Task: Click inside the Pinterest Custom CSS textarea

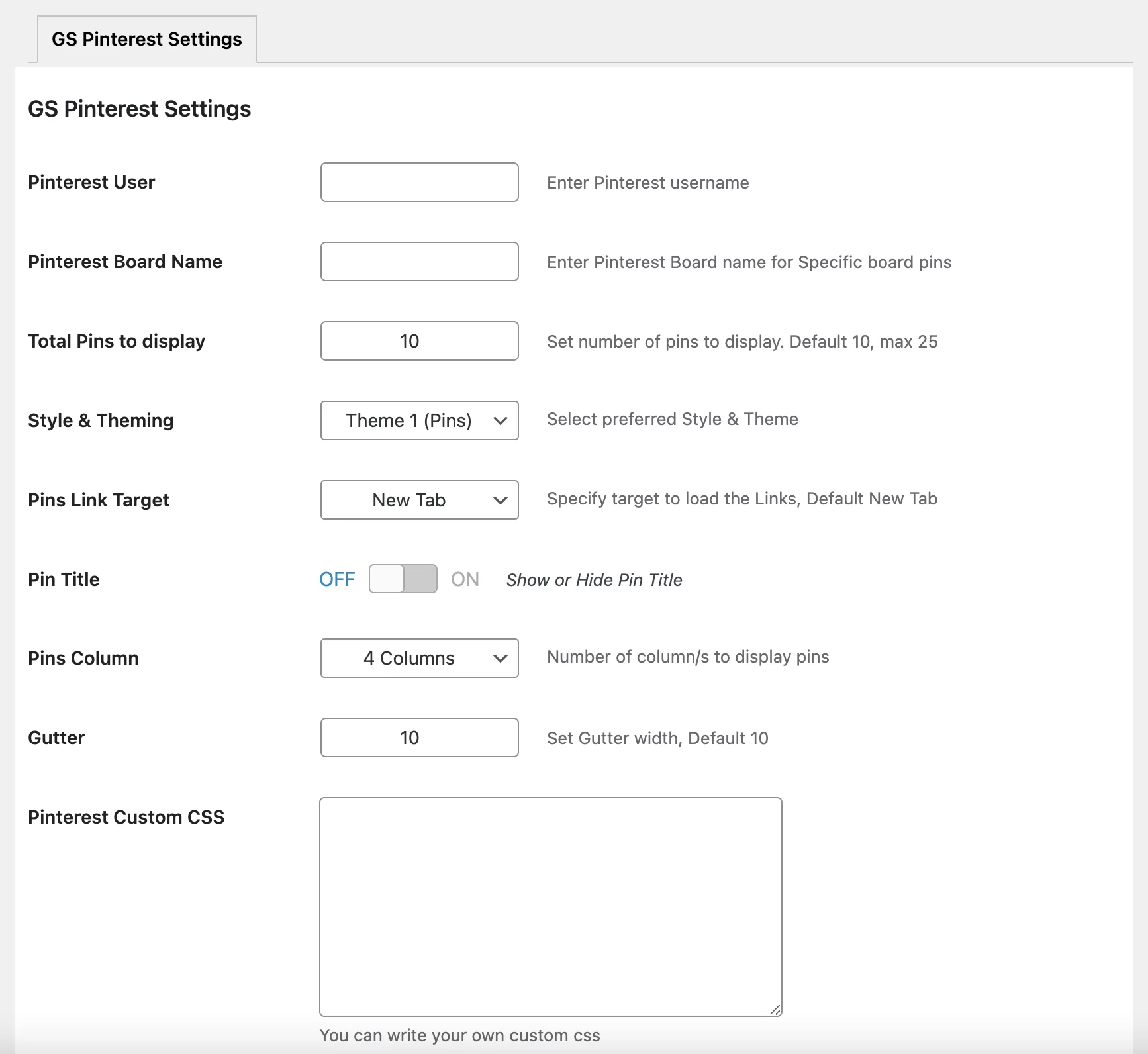Action: click(x=550, y=906)
